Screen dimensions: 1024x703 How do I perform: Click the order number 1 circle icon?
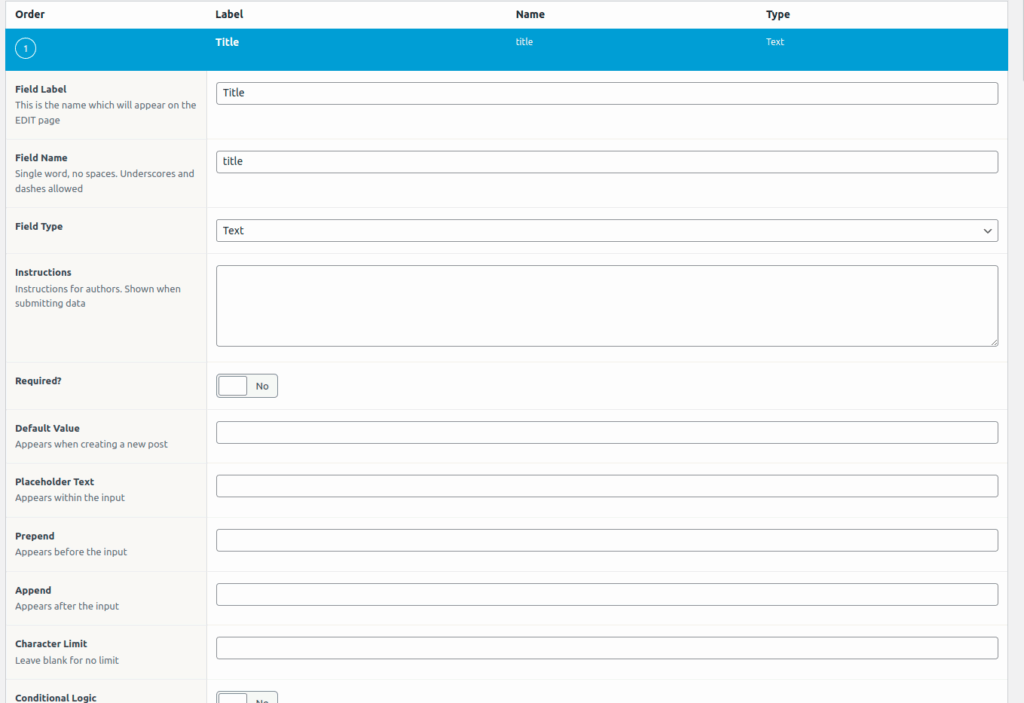click(x=26, y=49)
